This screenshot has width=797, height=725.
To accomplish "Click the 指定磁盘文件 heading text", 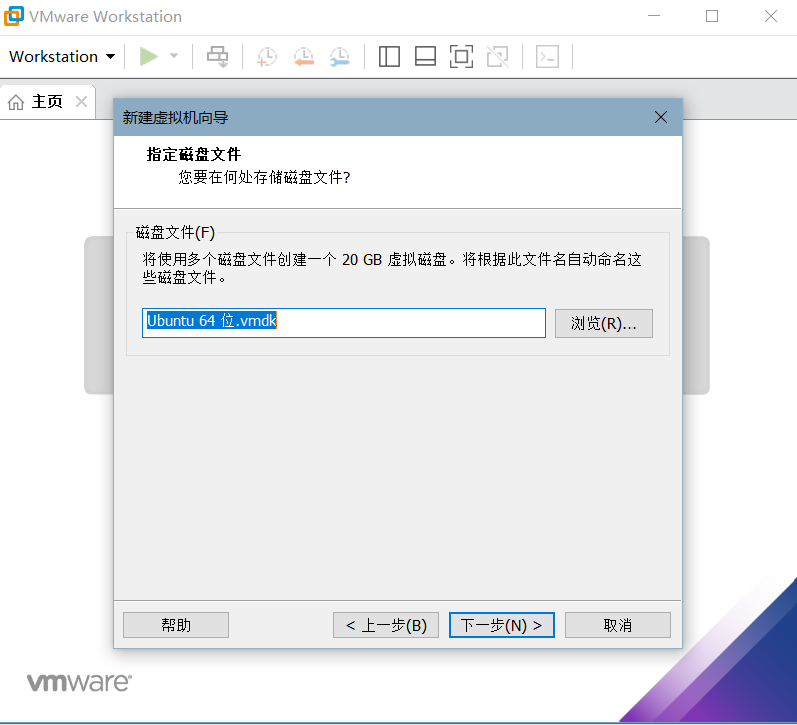I will pyautogui.click(x=194, y=155).
